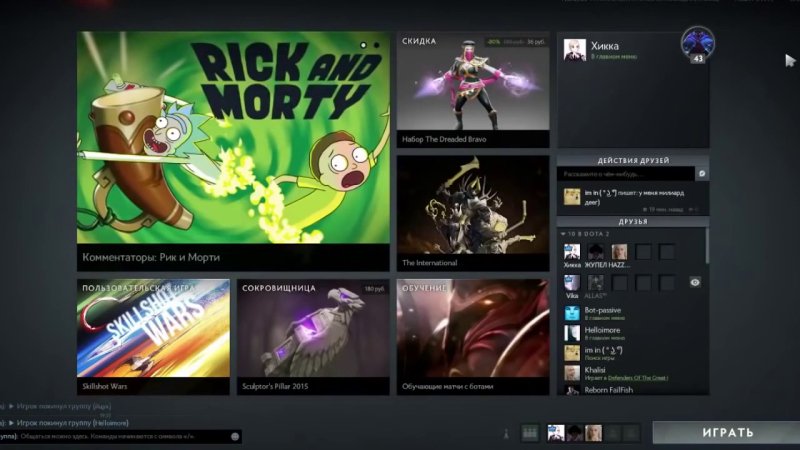The width and height of the screenshot is (800, 450).
Task: Collapse the '10 в Dota 2' friends group
Action: coord(586,234)
